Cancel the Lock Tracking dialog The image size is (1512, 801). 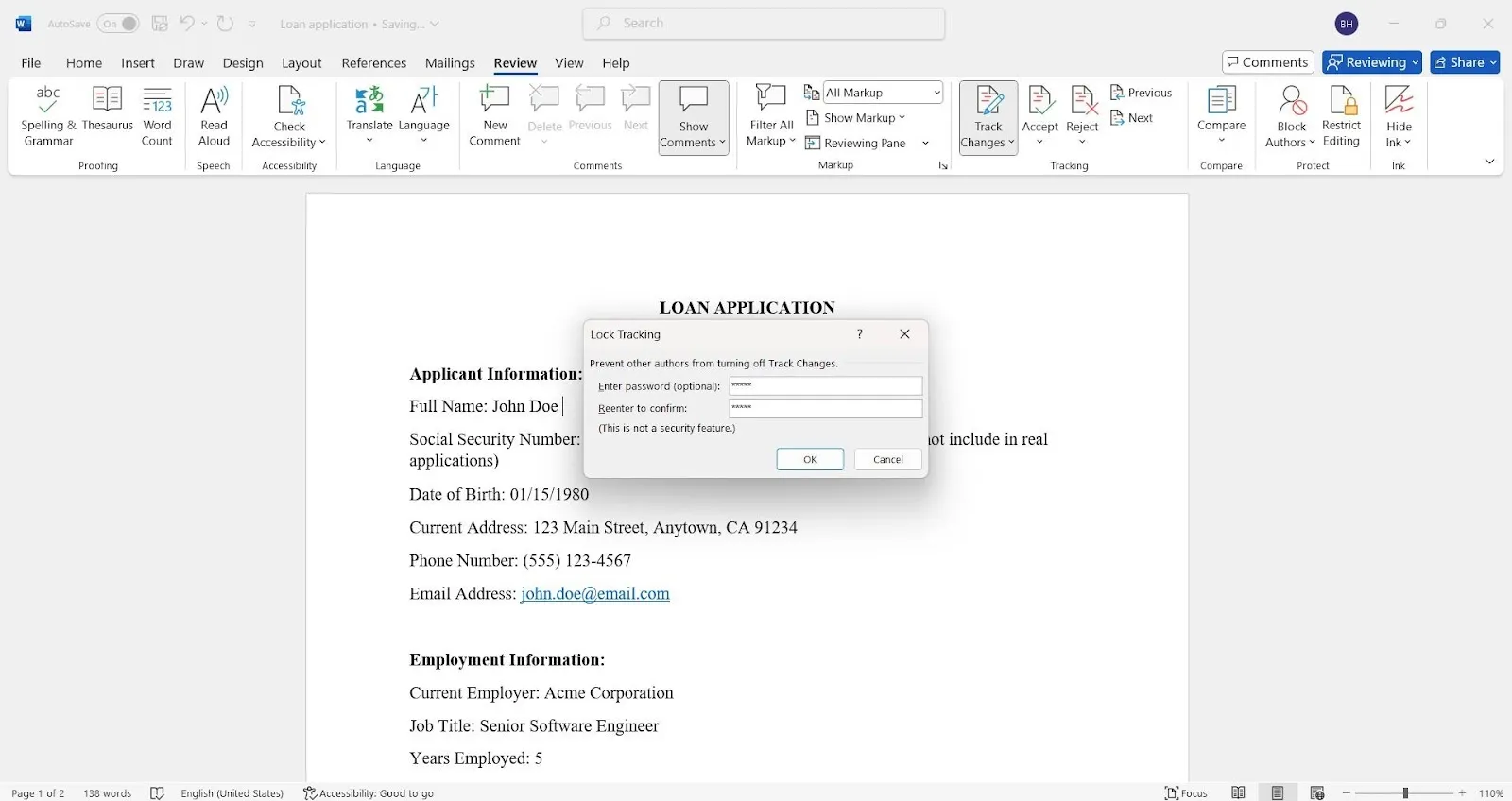(888, 459)
